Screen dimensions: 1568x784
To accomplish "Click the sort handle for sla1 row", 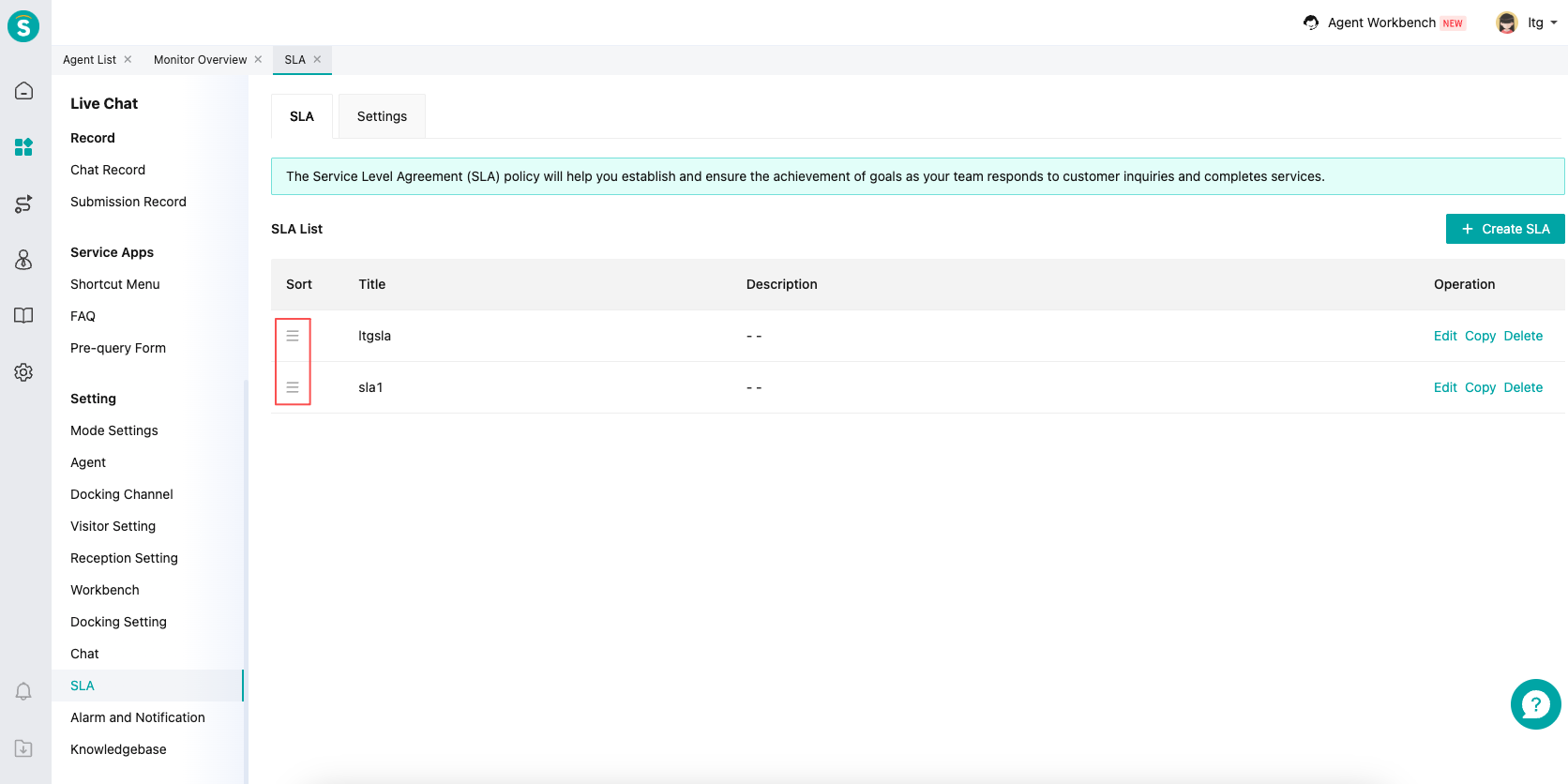I will (x=293, y=387).
